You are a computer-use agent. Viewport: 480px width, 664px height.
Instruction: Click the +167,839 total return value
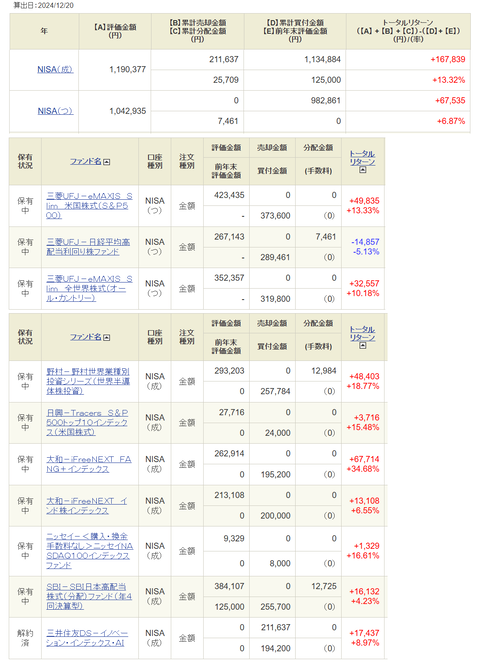pos(448,59)
